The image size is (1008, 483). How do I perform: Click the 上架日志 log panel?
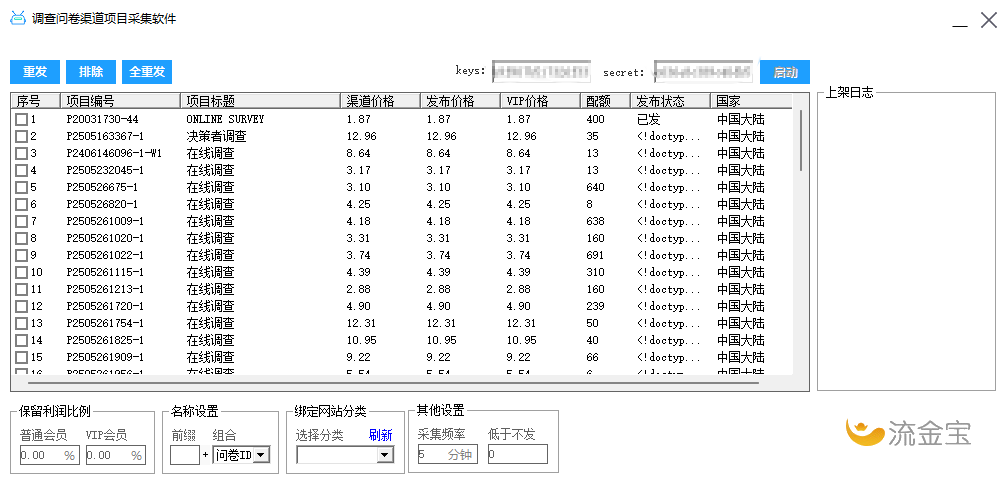(906, 241)
